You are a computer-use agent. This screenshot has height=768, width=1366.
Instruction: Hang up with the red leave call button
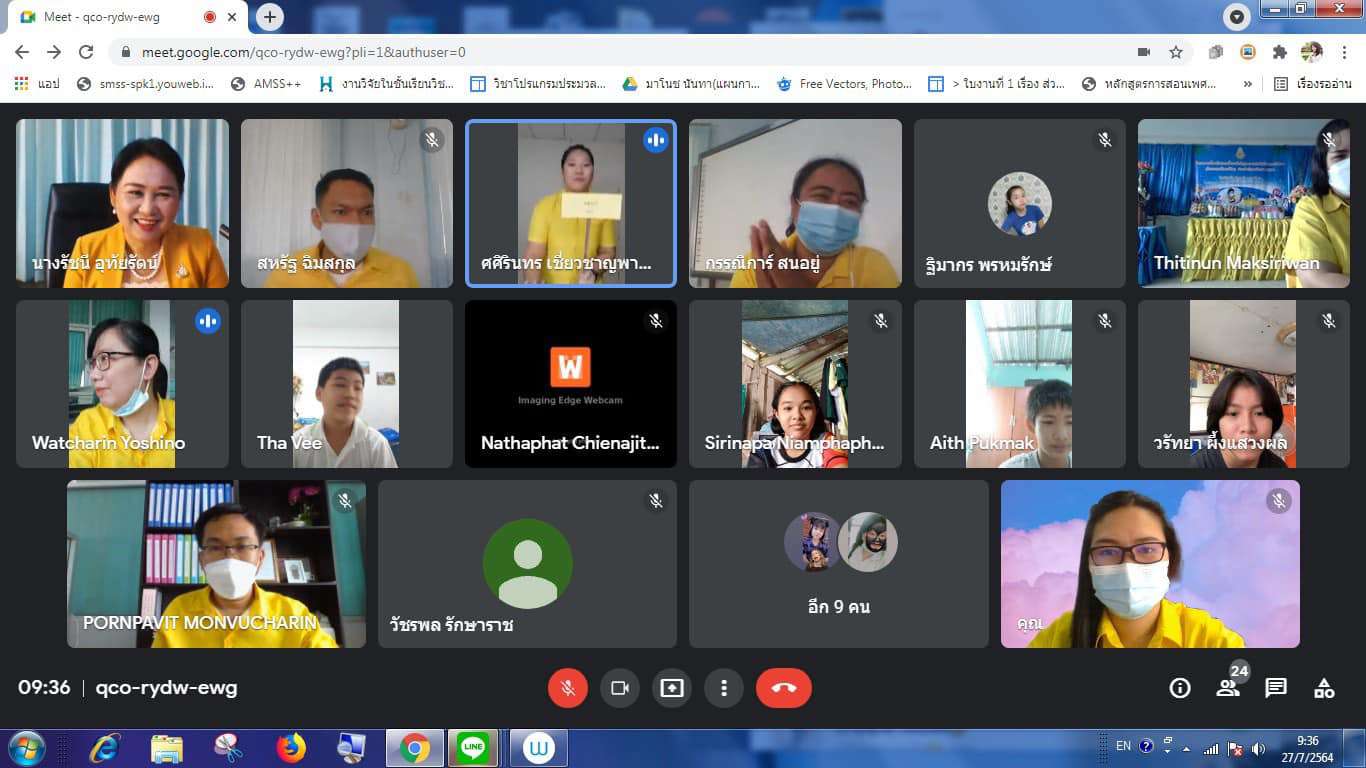point(783,688)
